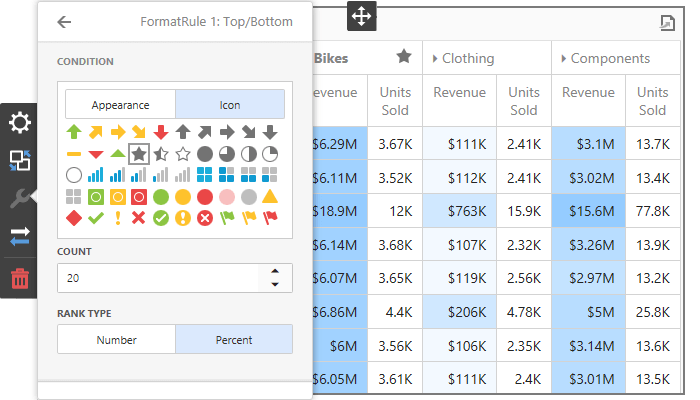The image size is (700, 400).
Task: Click the red trash delete icon
Action: (x=20, y=277)
